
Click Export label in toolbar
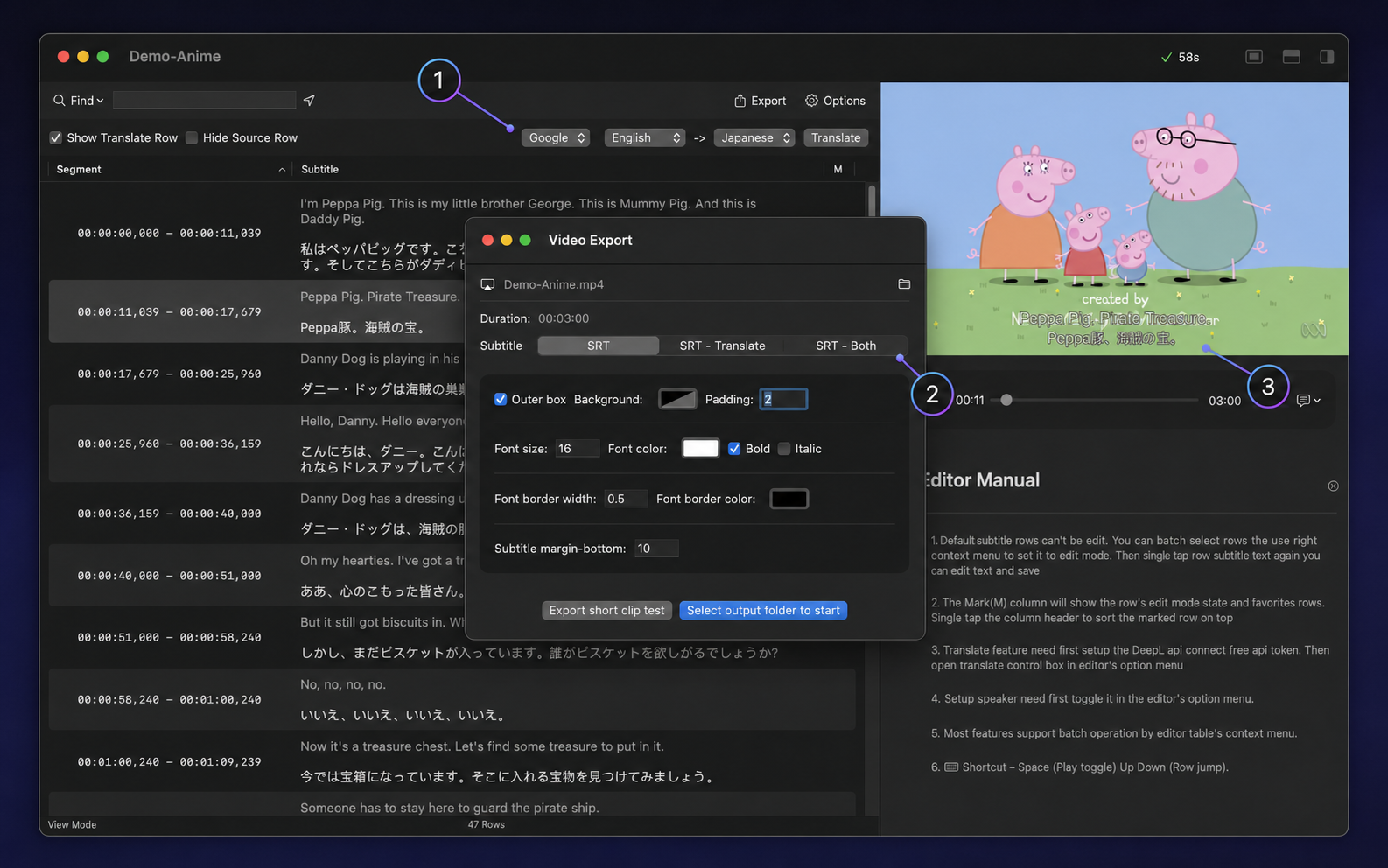tap(768, 101)
